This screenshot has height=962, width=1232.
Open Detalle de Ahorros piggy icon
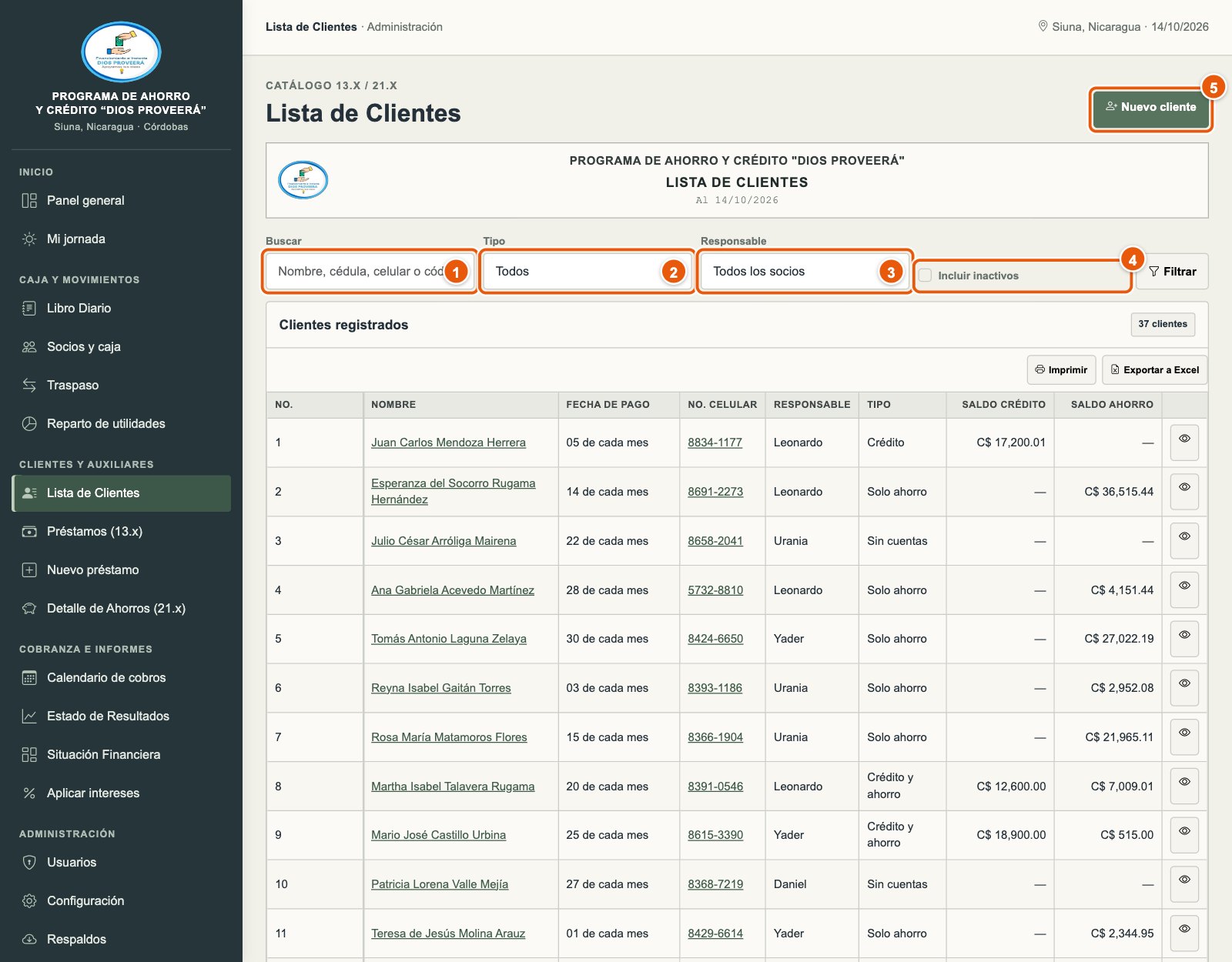[x=29, y=609]
